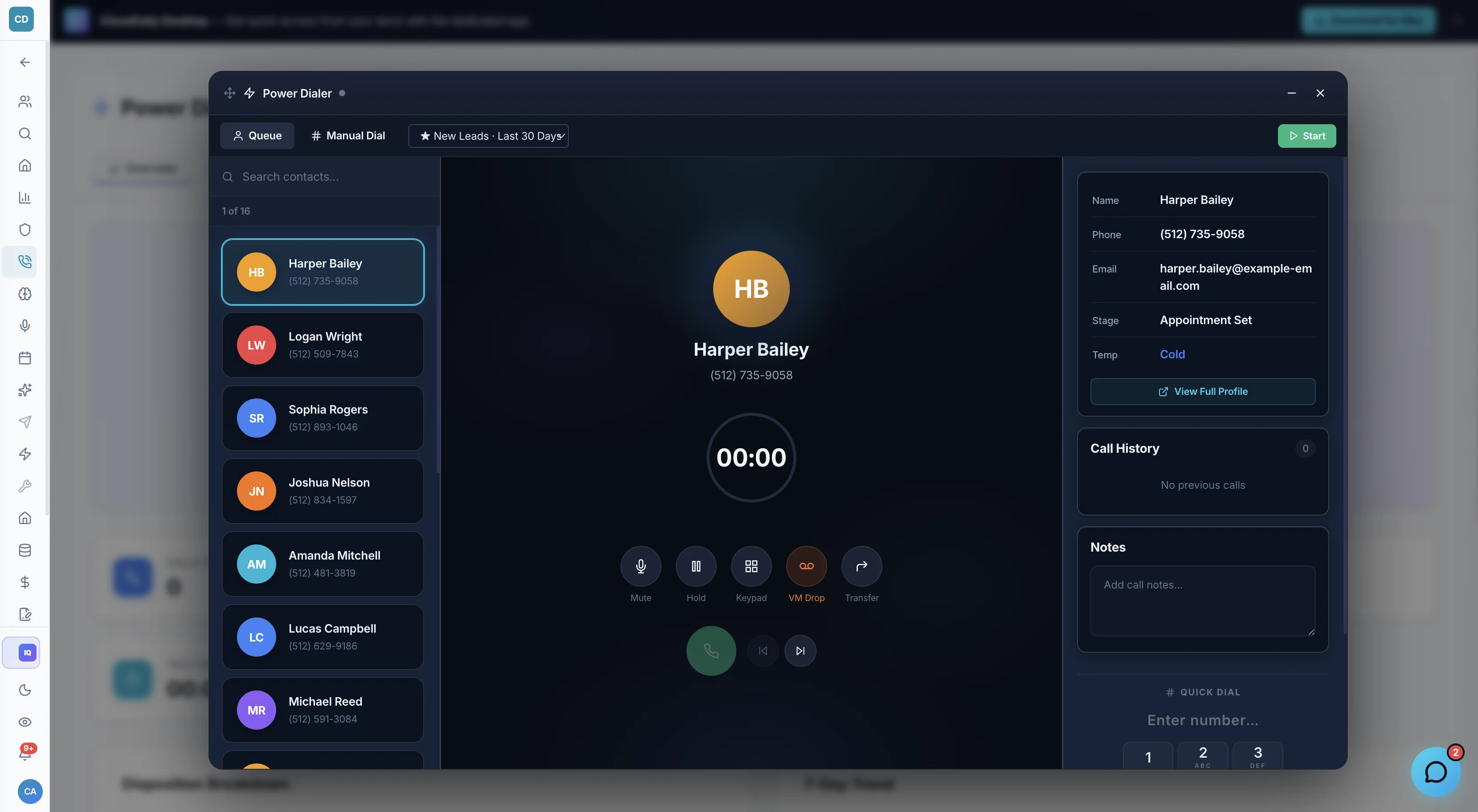Viewport: 1478px width, 812px height.
Task: Select Joshua Nelson in the queue
Action: [323, 491]
